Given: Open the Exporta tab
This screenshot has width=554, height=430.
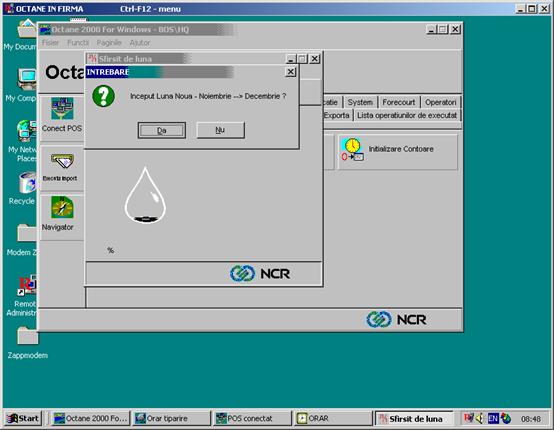Looking at the screenshot, I should point(336,115).
